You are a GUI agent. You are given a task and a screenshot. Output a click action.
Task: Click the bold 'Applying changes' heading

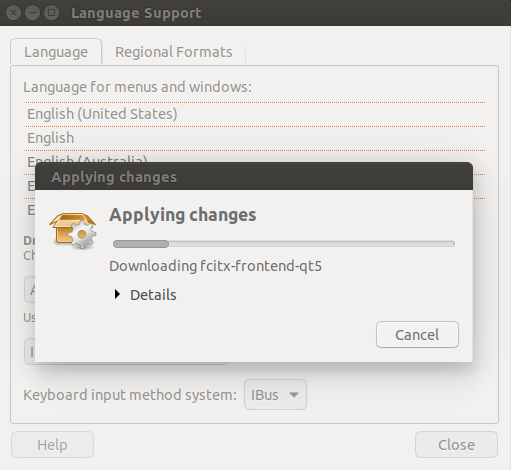tap(183, 215)
